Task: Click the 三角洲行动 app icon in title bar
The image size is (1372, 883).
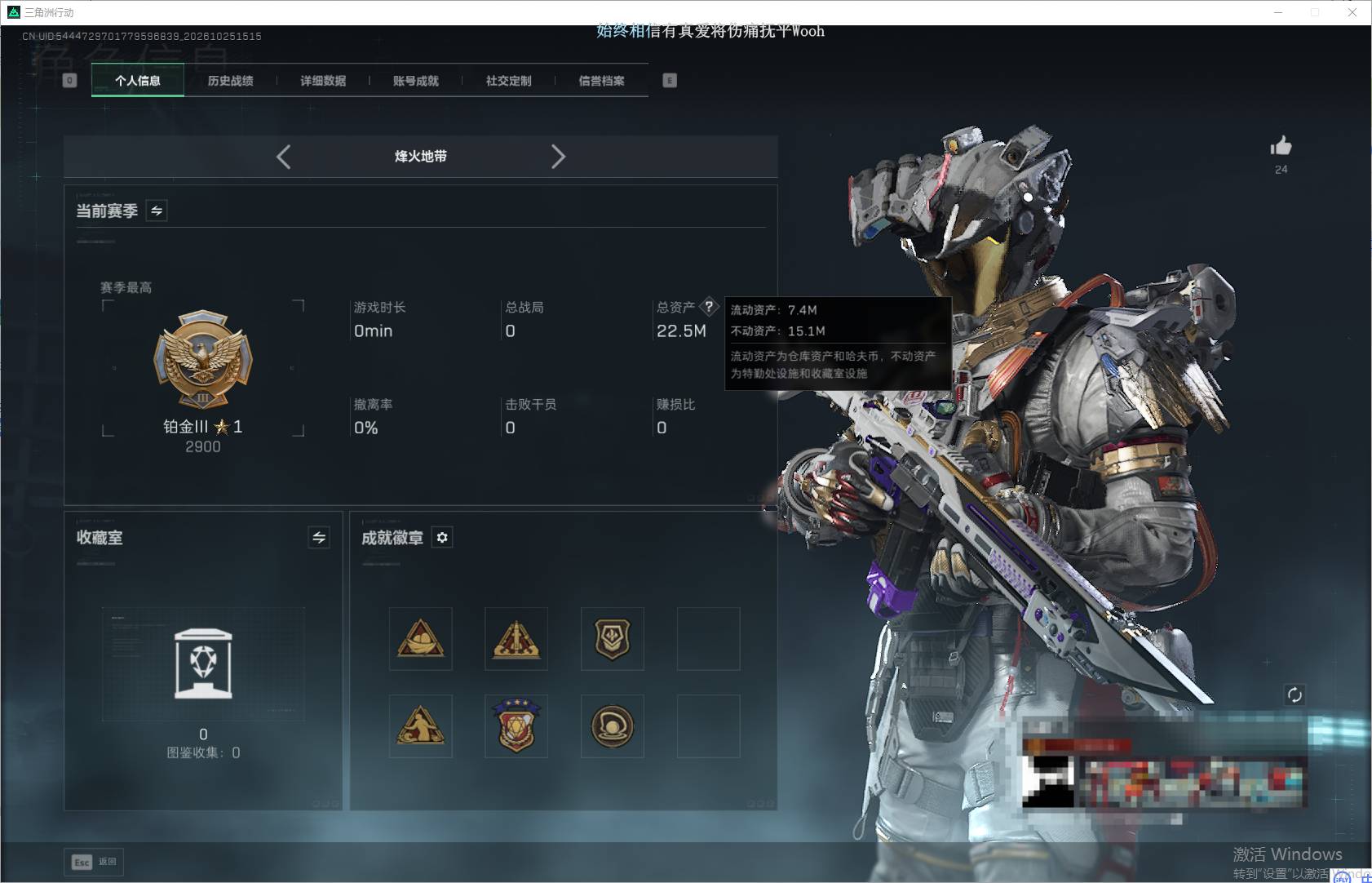Action: 13,12
